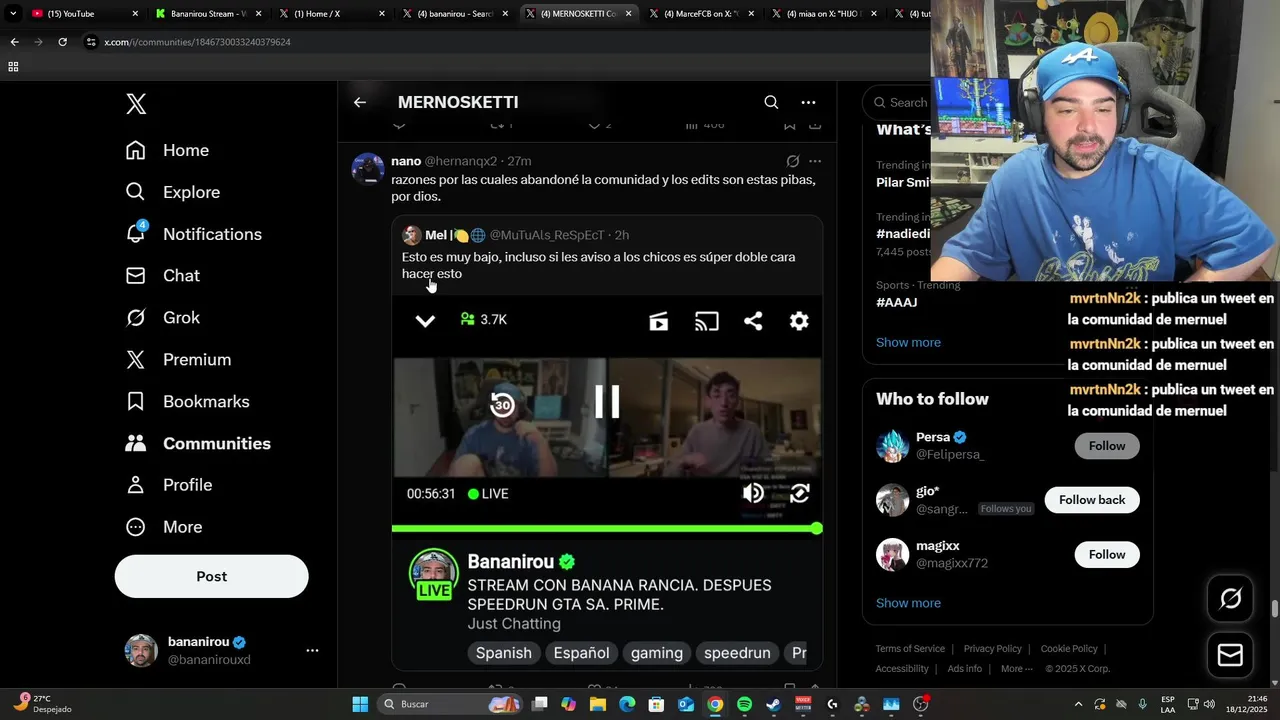The width and height of the screenshot is (1280, 720).
Task: Open Grok explain icon on nano's post
Action: [x=792, y=161]
